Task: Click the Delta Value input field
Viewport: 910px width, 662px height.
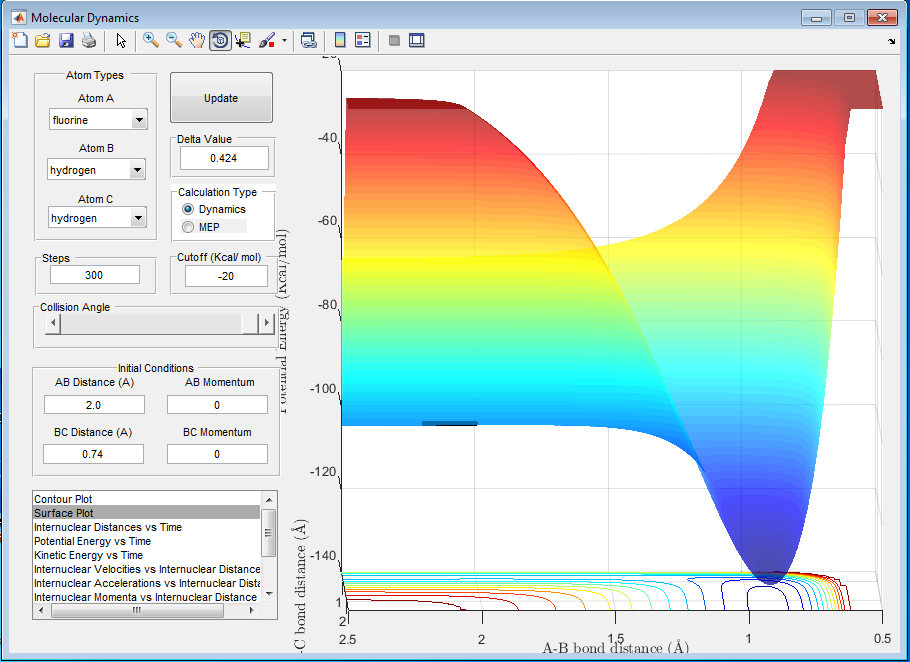Action: tap(224, 158)
